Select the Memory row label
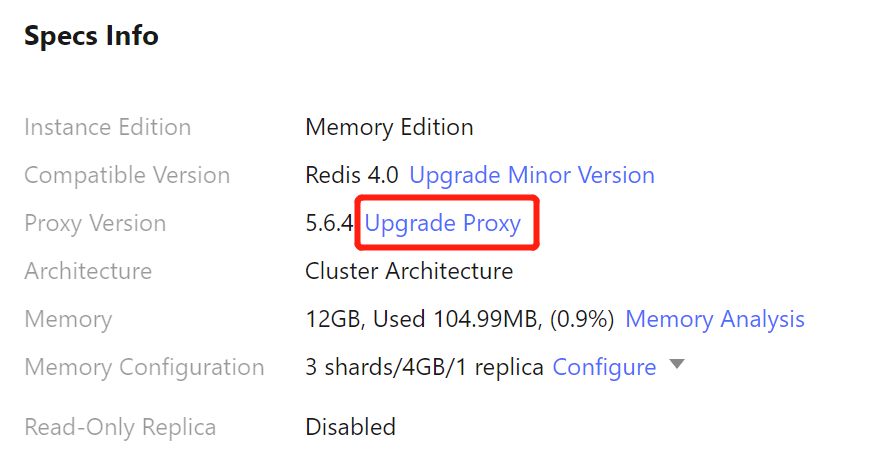 click(68, 319)
